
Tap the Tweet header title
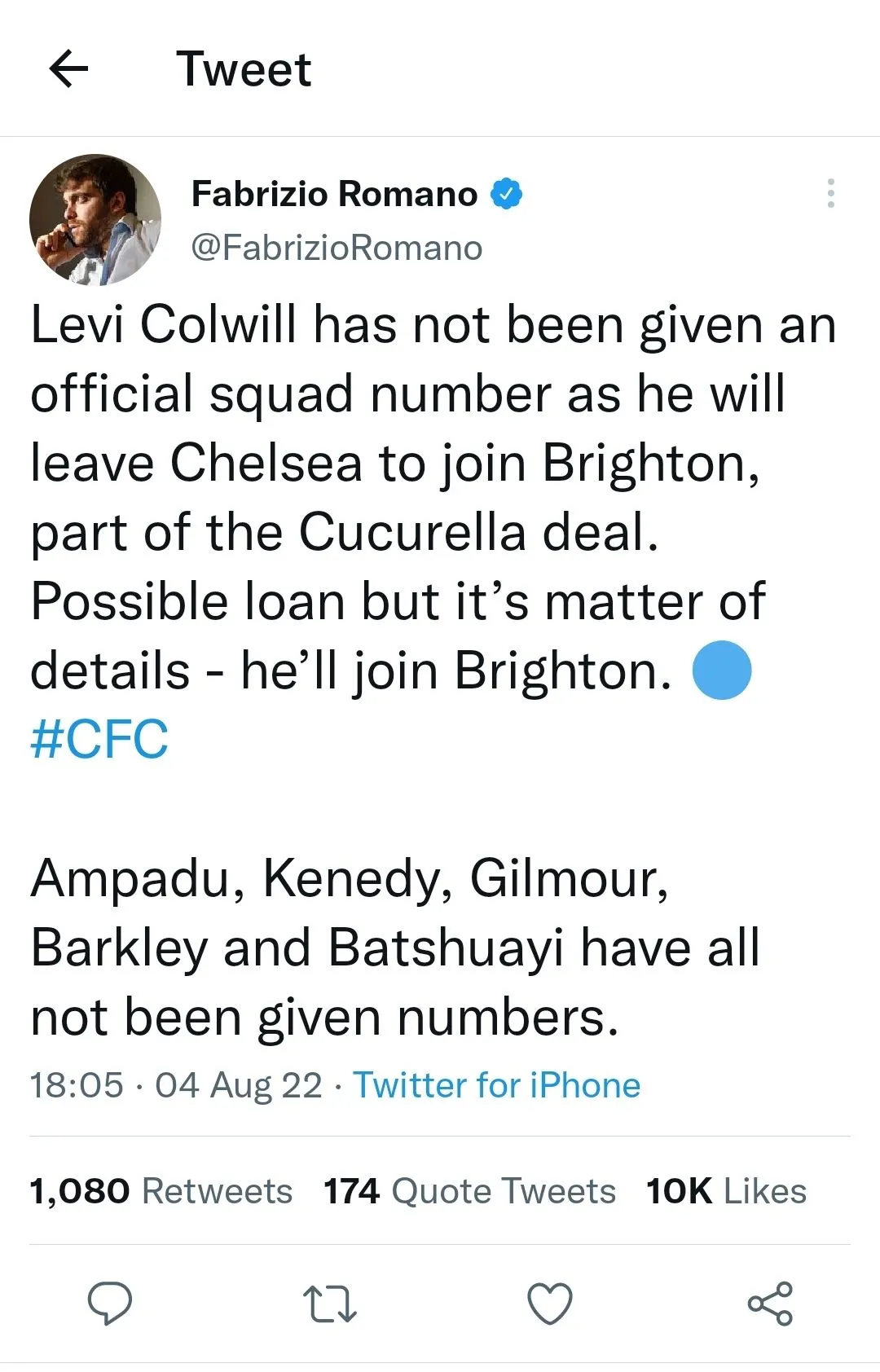pos(244,68)
